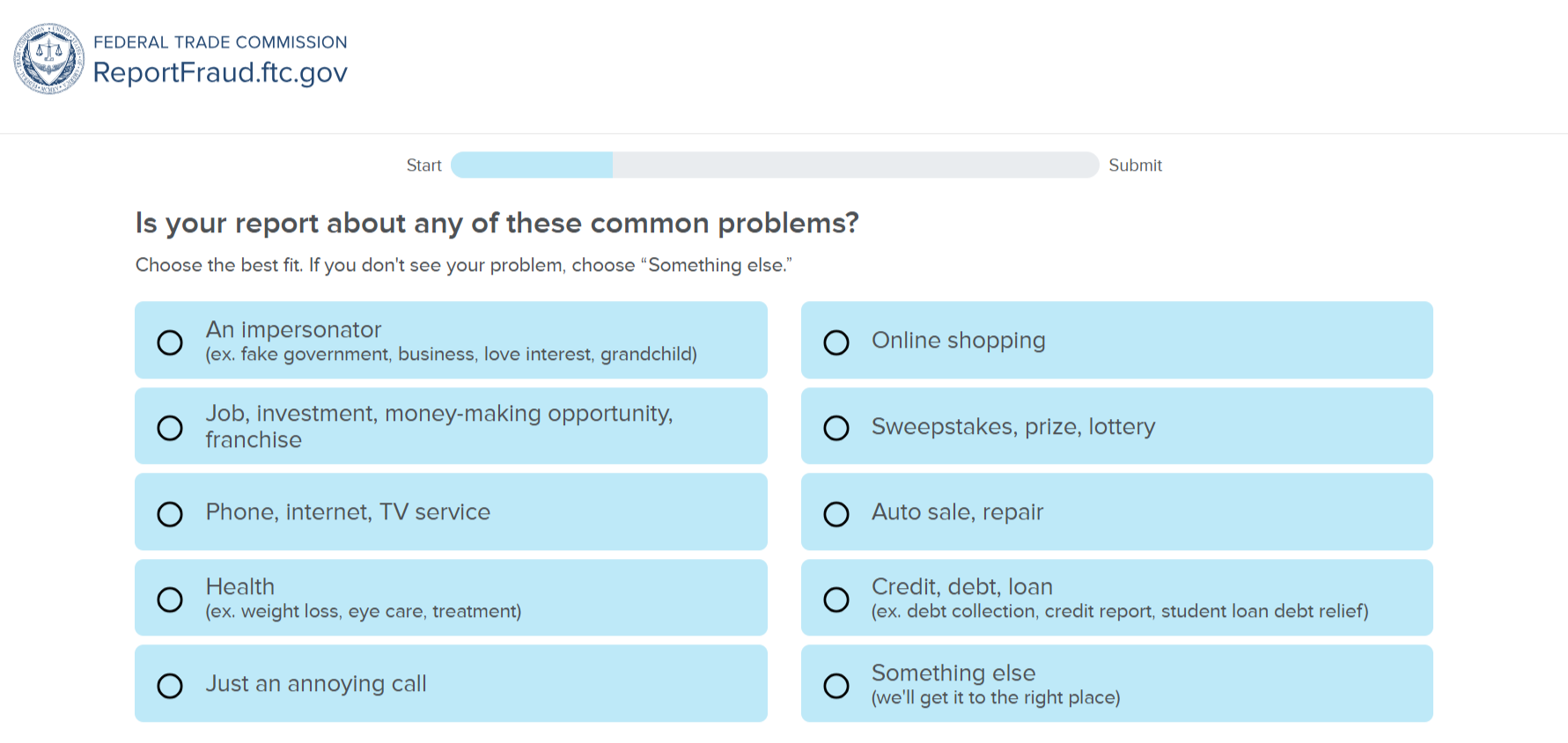Click the FTC seal logo icon
Screen dimensions: 1568x743
click(49, 58)
